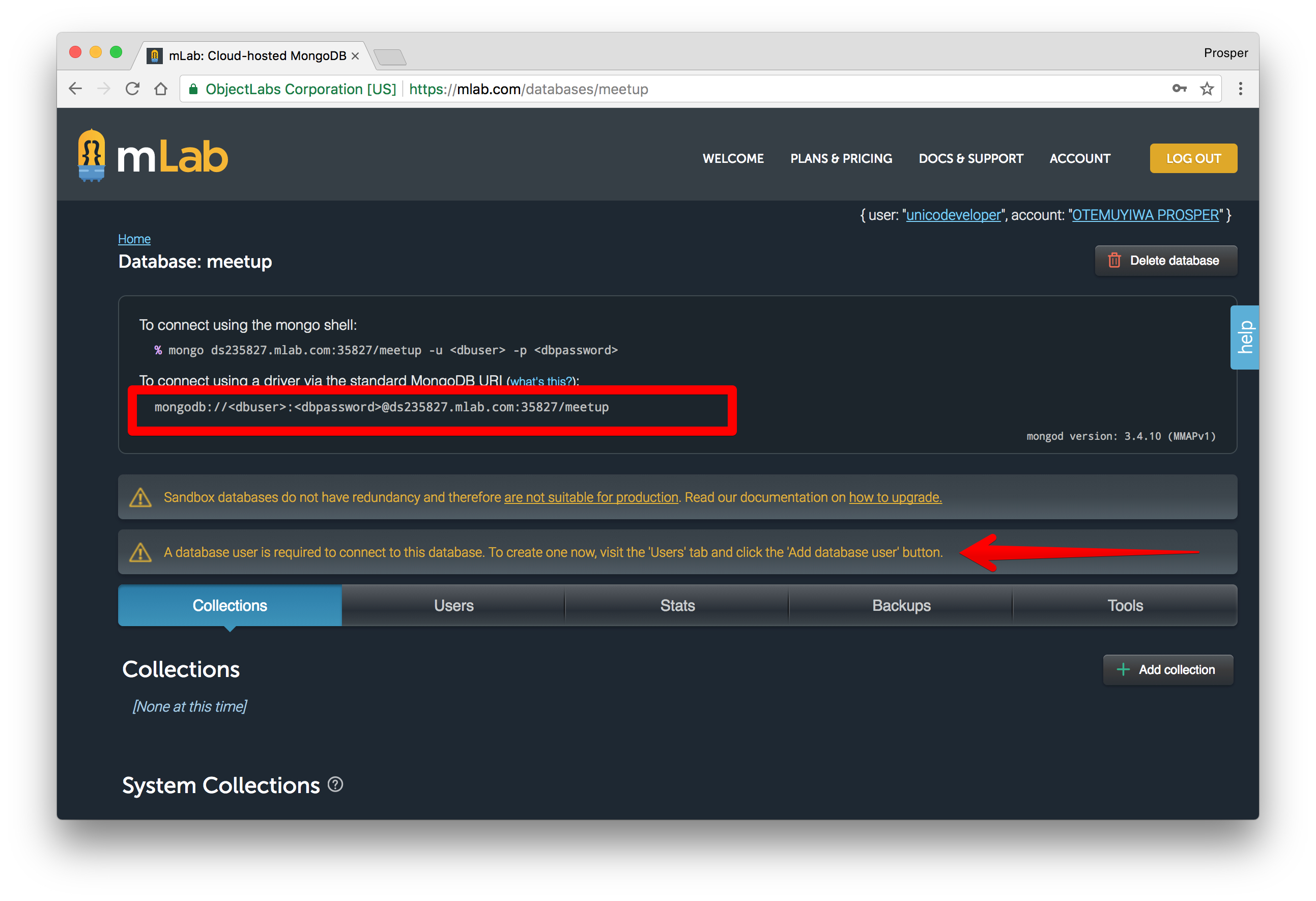
Task: Click the Delete database button
Action: pyautogui.click(x=1165, y=261)
